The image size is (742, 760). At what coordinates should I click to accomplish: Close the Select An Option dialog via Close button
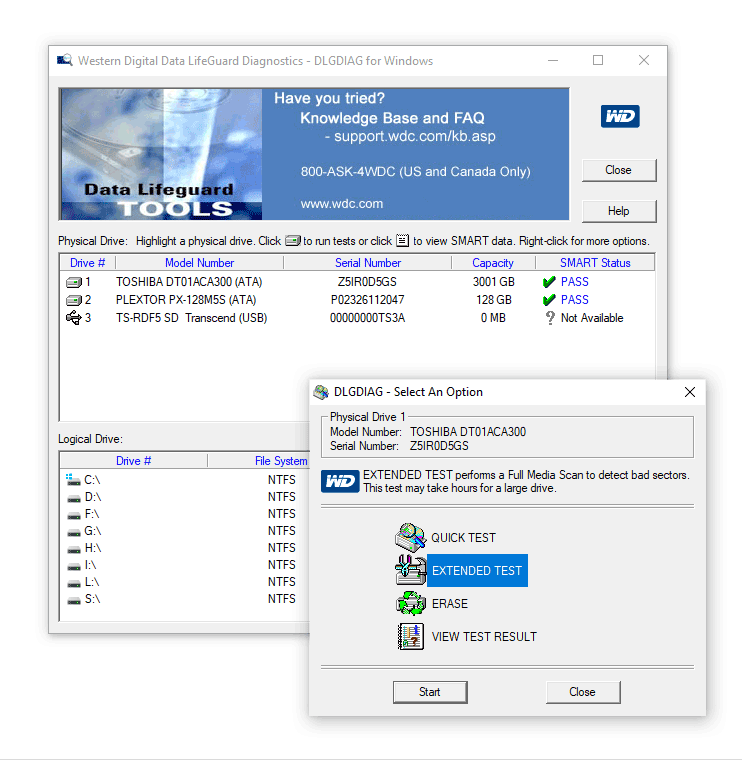click(x=583, y=692)
